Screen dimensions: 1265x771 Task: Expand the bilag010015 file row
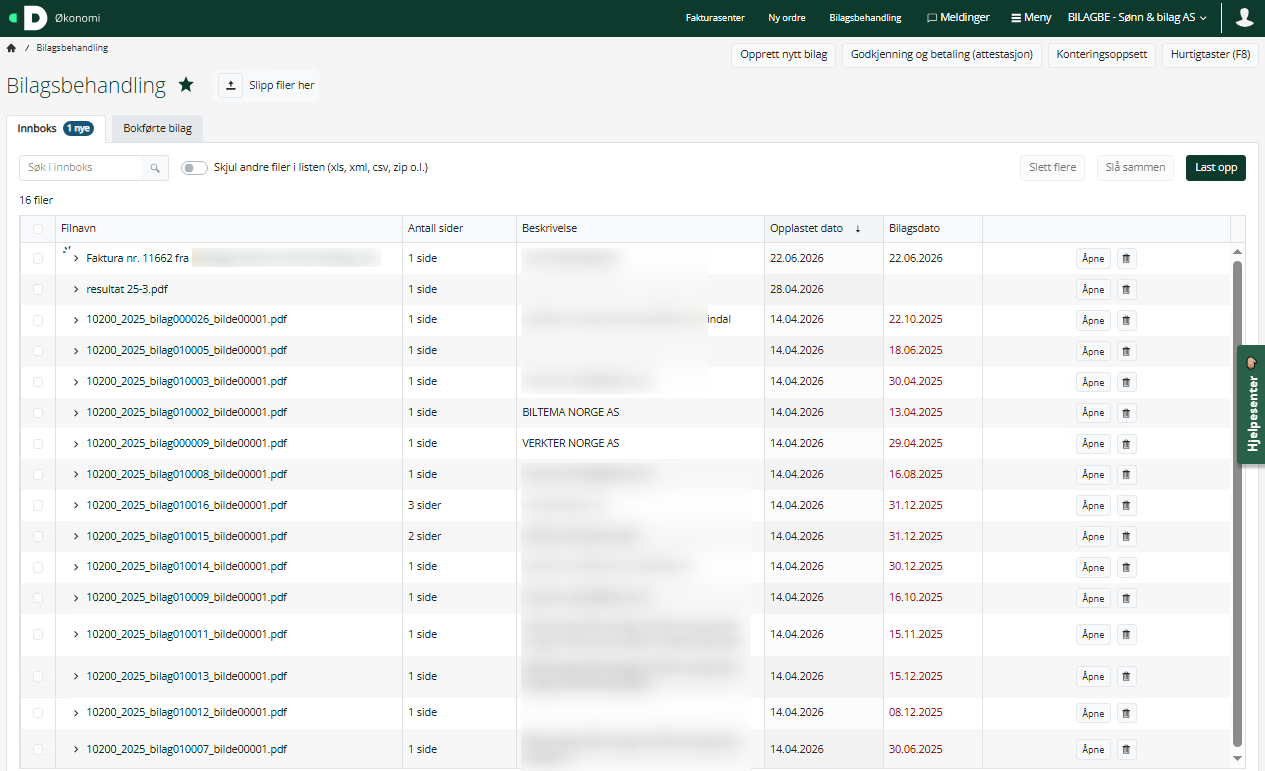[x=76, y=536]
